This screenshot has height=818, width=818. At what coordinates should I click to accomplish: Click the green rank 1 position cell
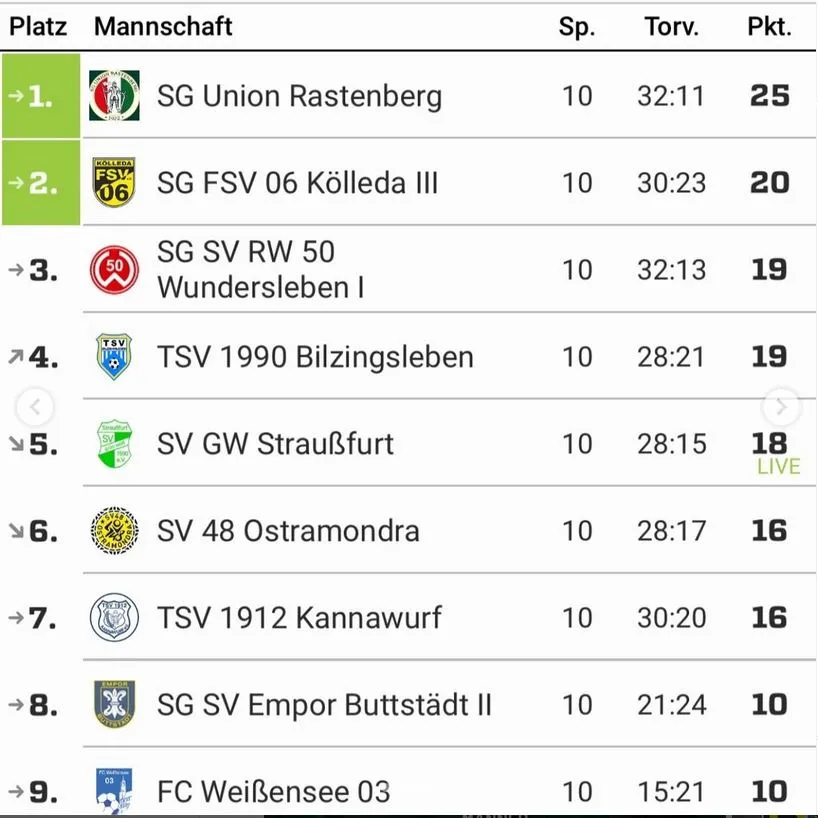tap(41, 97)
